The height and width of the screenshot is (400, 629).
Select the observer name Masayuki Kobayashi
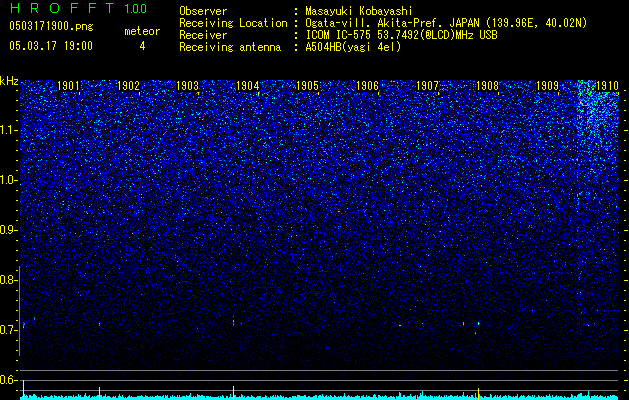click(359, 11)
